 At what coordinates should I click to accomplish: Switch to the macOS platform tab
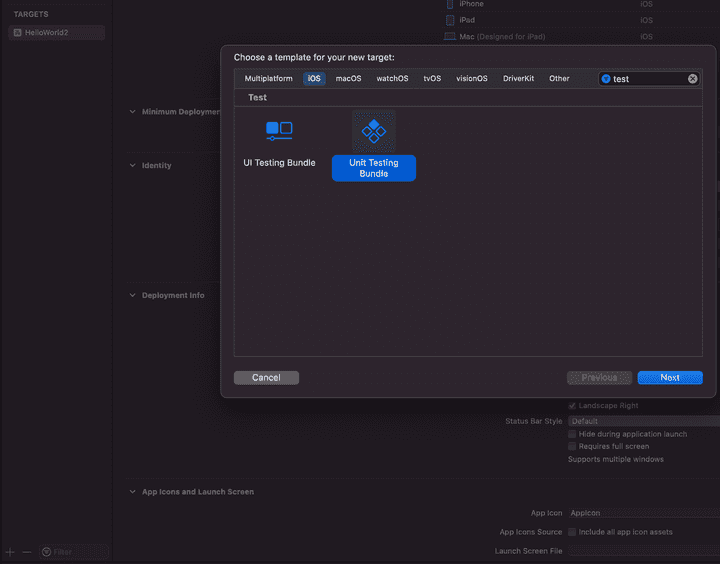(349, 79)
